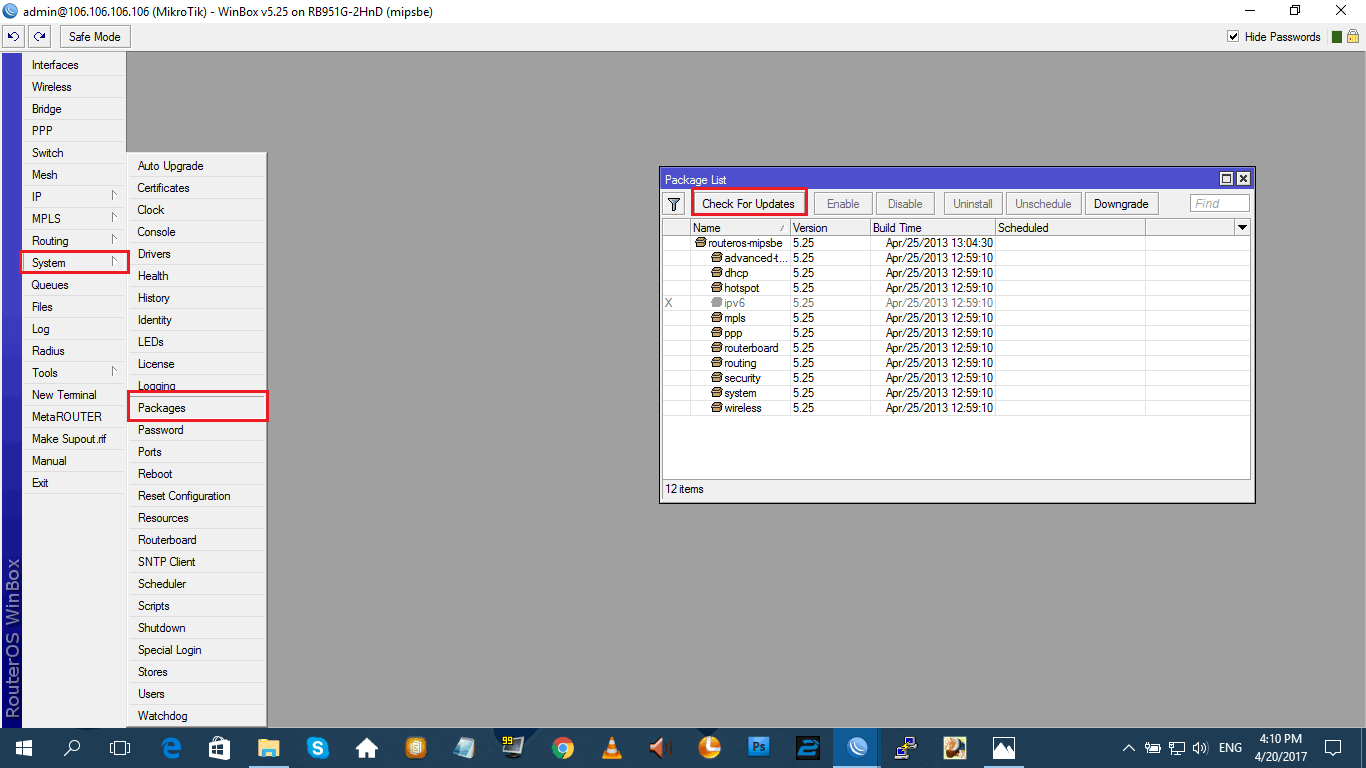Open the filter funnel in Package List
1366x768 pixels.
[x=674, y=204]
